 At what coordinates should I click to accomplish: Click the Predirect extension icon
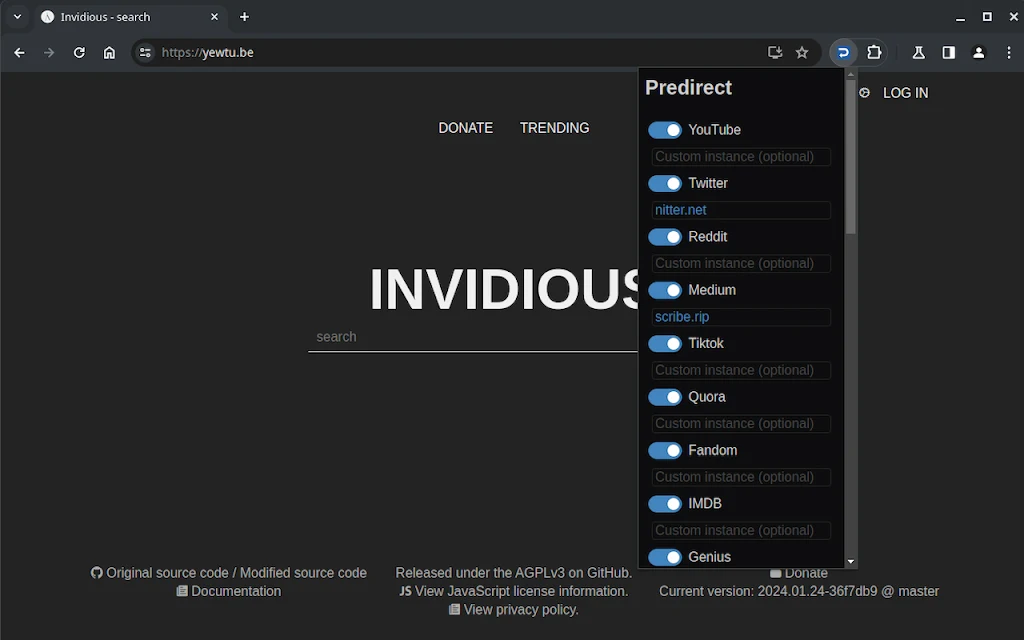pos(843,53)
